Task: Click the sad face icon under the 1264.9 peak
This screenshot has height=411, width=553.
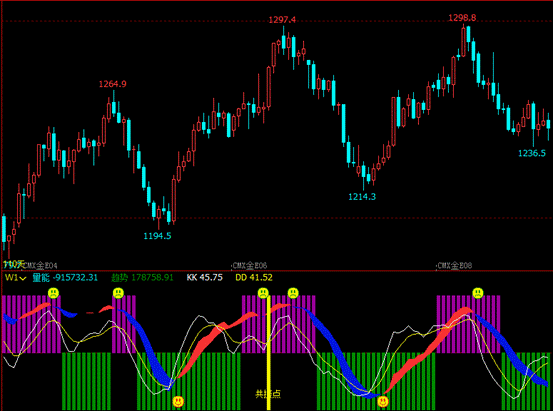Action: coord(118,293)
